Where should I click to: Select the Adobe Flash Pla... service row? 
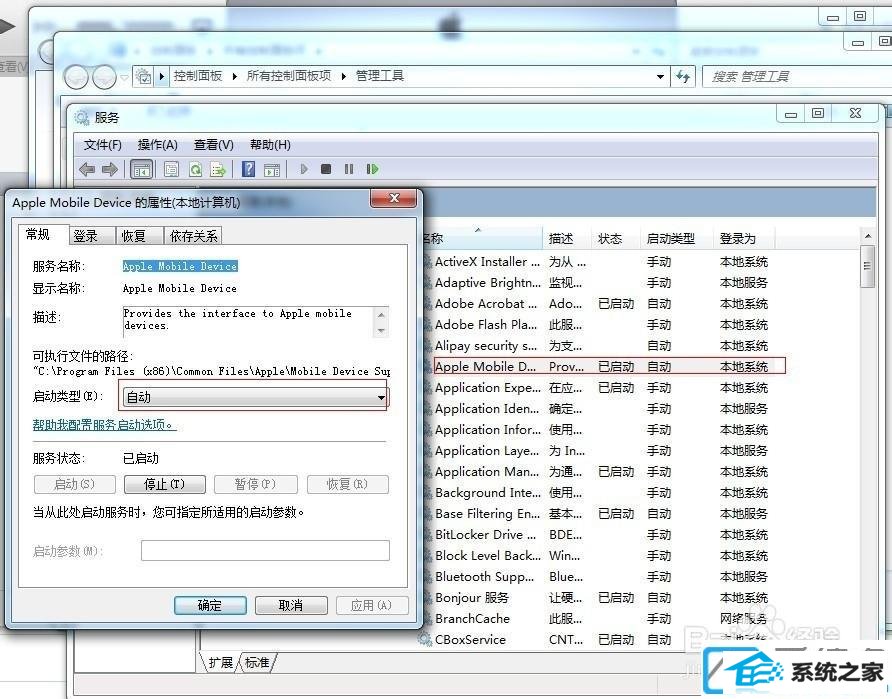(x=597, y=325)
